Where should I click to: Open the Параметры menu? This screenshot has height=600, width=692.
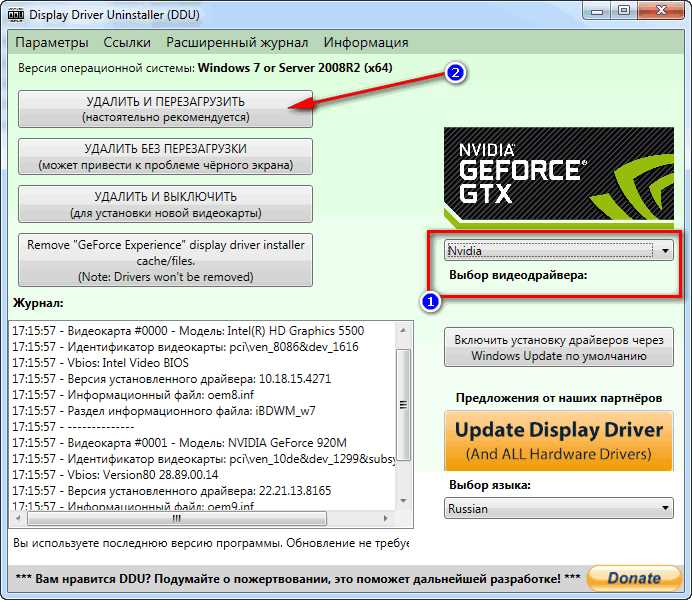tap(52, 42)
